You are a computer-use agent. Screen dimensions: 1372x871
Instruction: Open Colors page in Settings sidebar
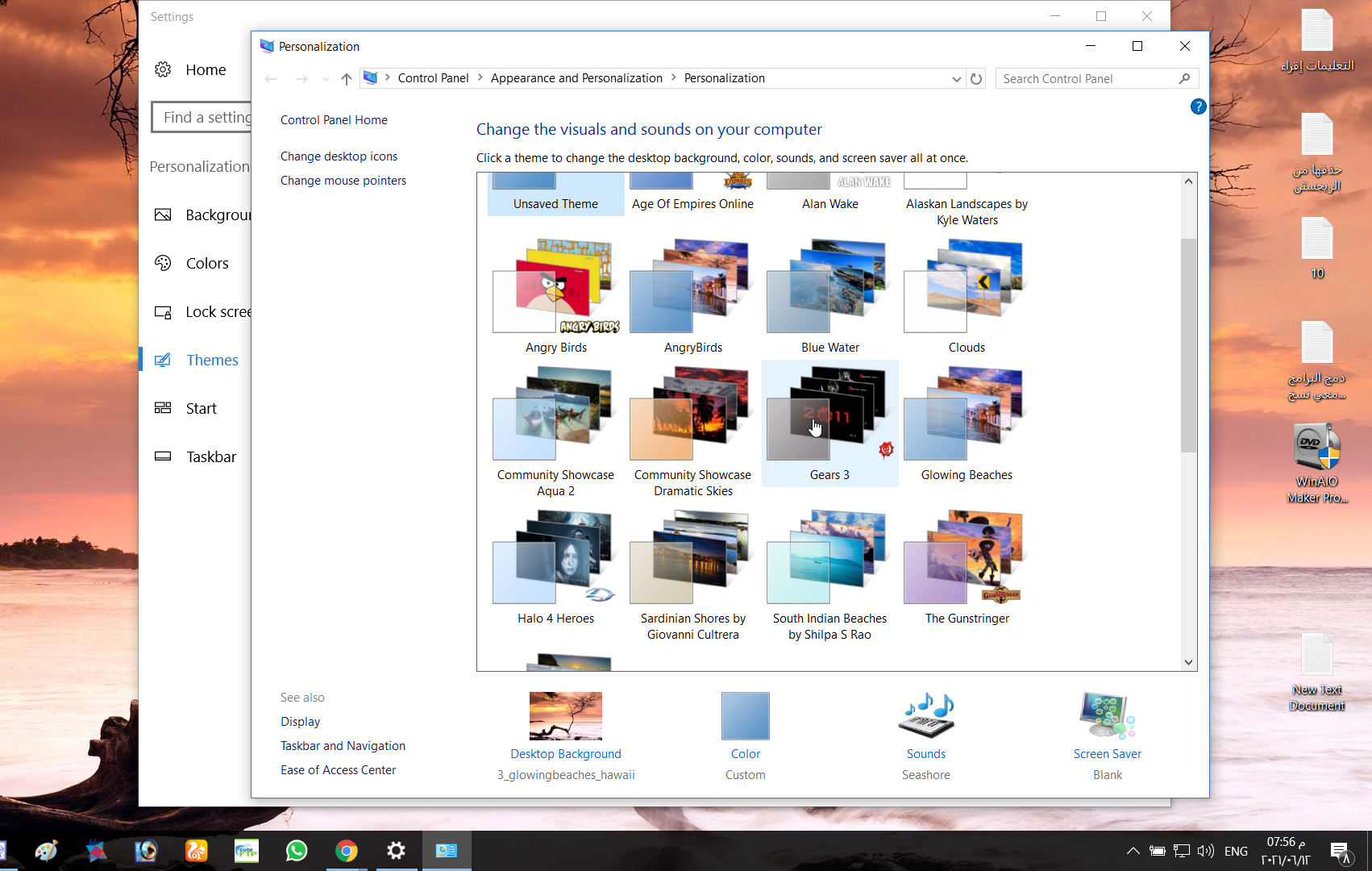(195, 264)
